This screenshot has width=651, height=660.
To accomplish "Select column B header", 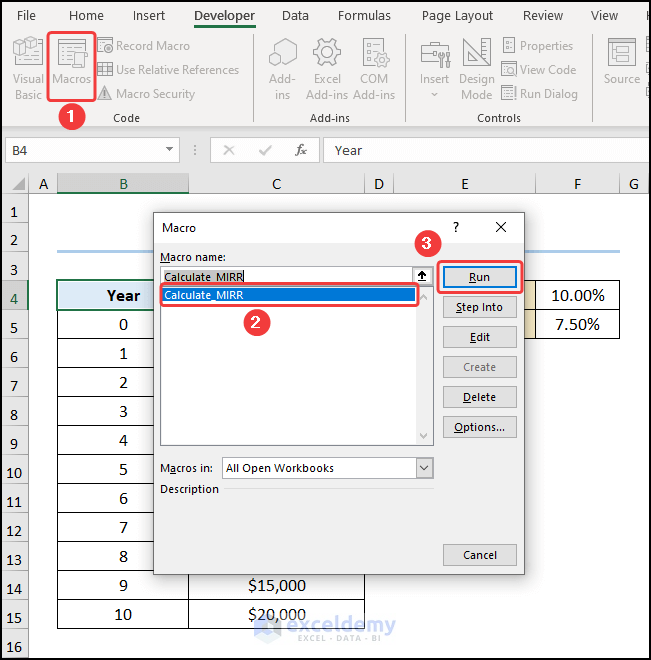I will [x=123, y=184].
